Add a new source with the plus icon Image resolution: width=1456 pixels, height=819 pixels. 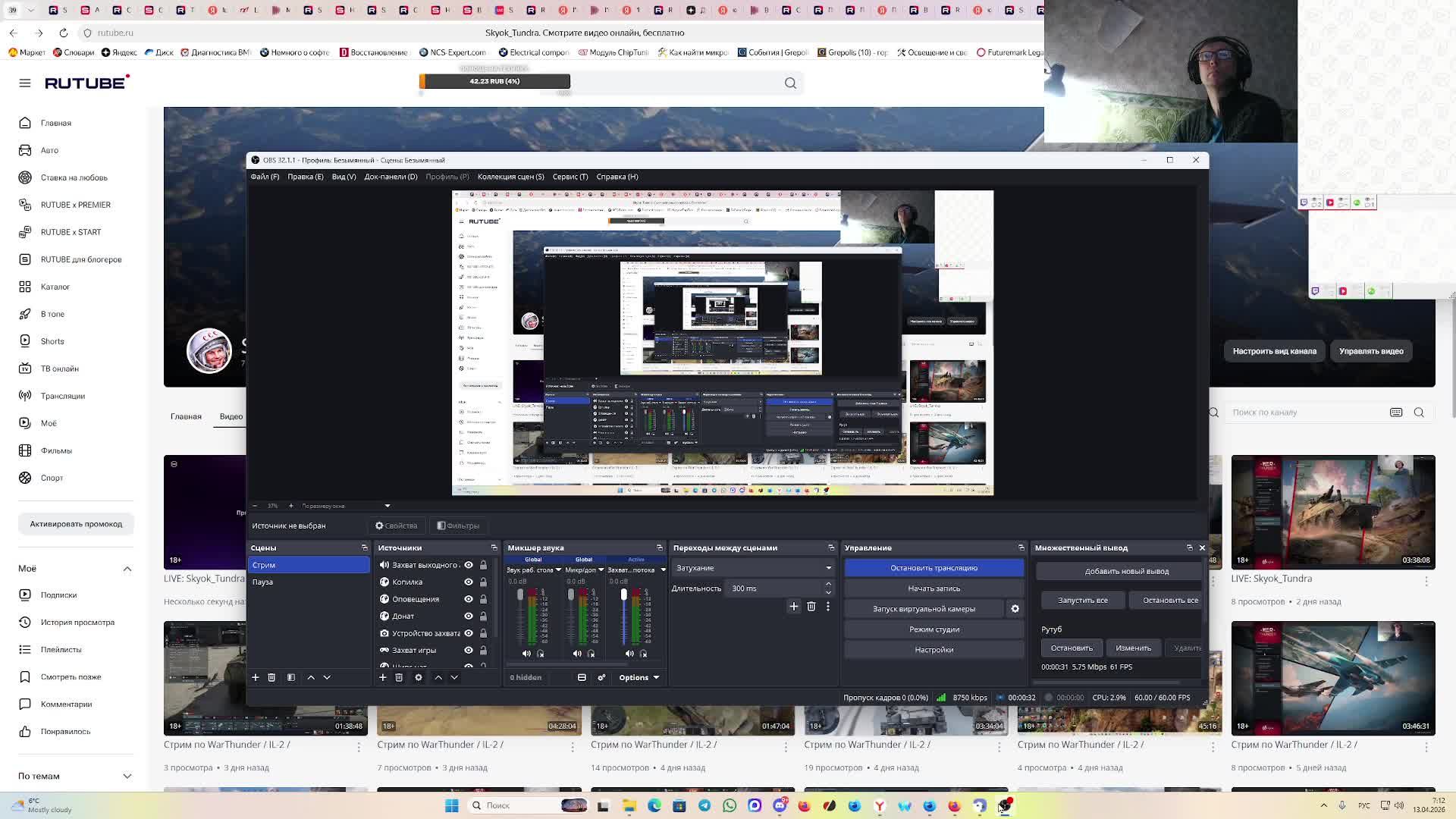(383, 677)
